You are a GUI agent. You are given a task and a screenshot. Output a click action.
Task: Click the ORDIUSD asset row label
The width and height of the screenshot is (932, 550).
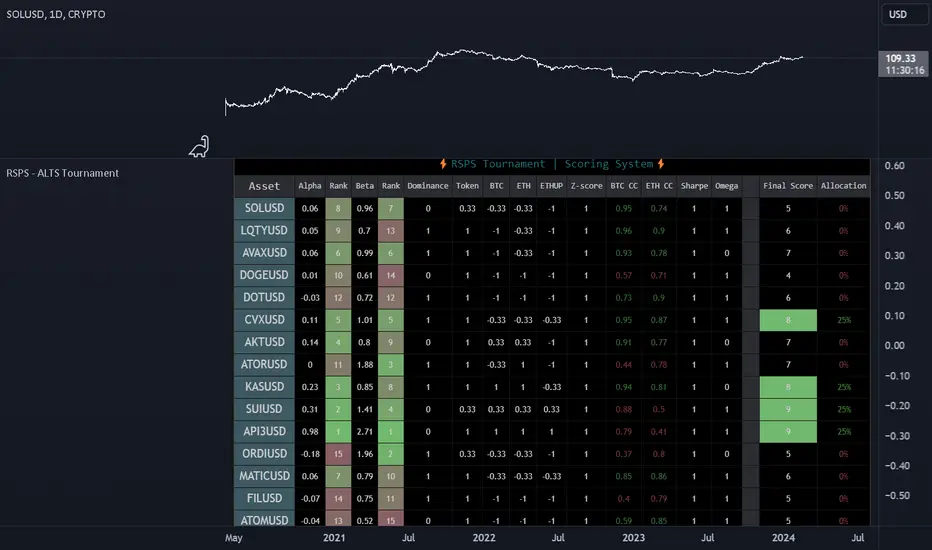264,453
